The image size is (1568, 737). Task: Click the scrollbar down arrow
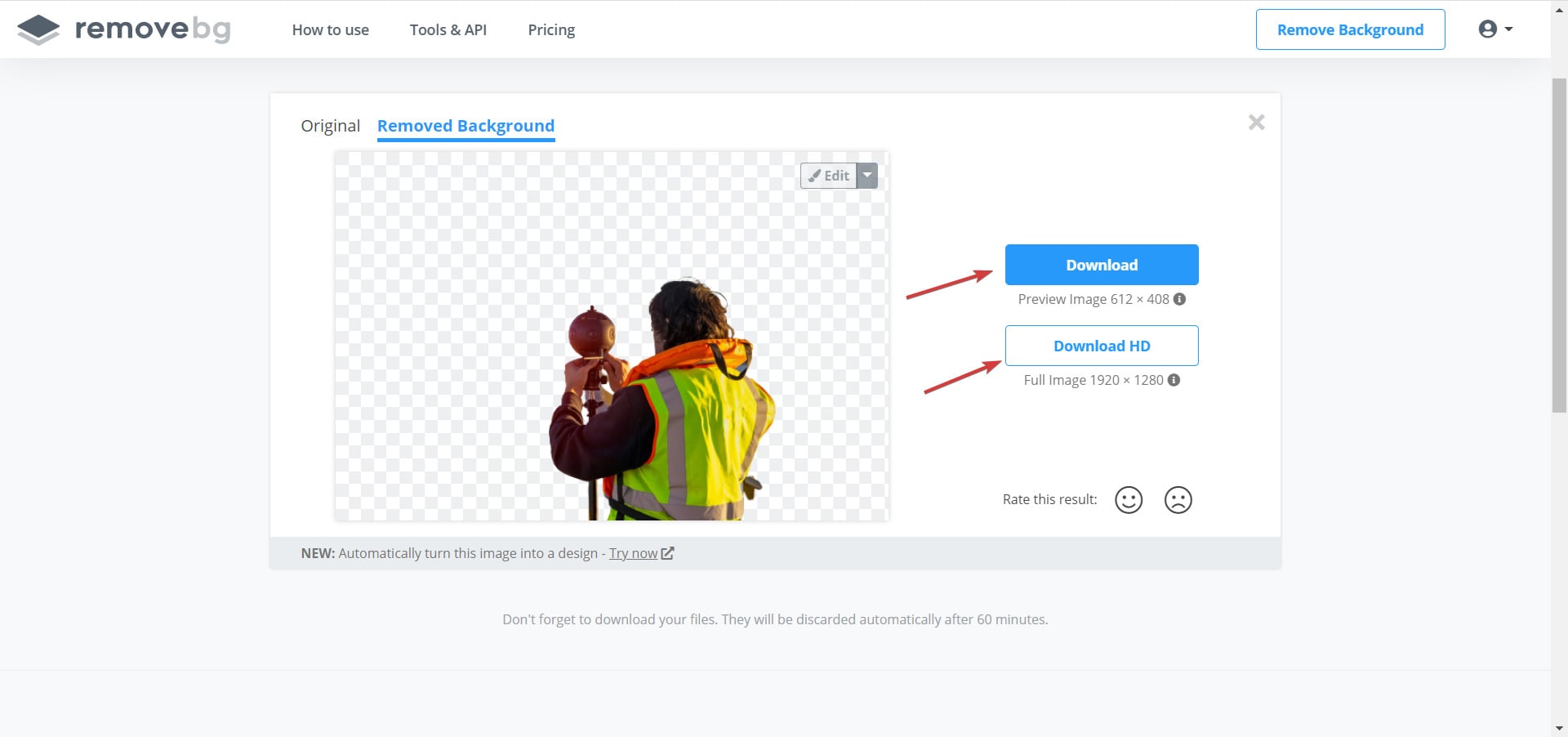[x=1559, y=728]
